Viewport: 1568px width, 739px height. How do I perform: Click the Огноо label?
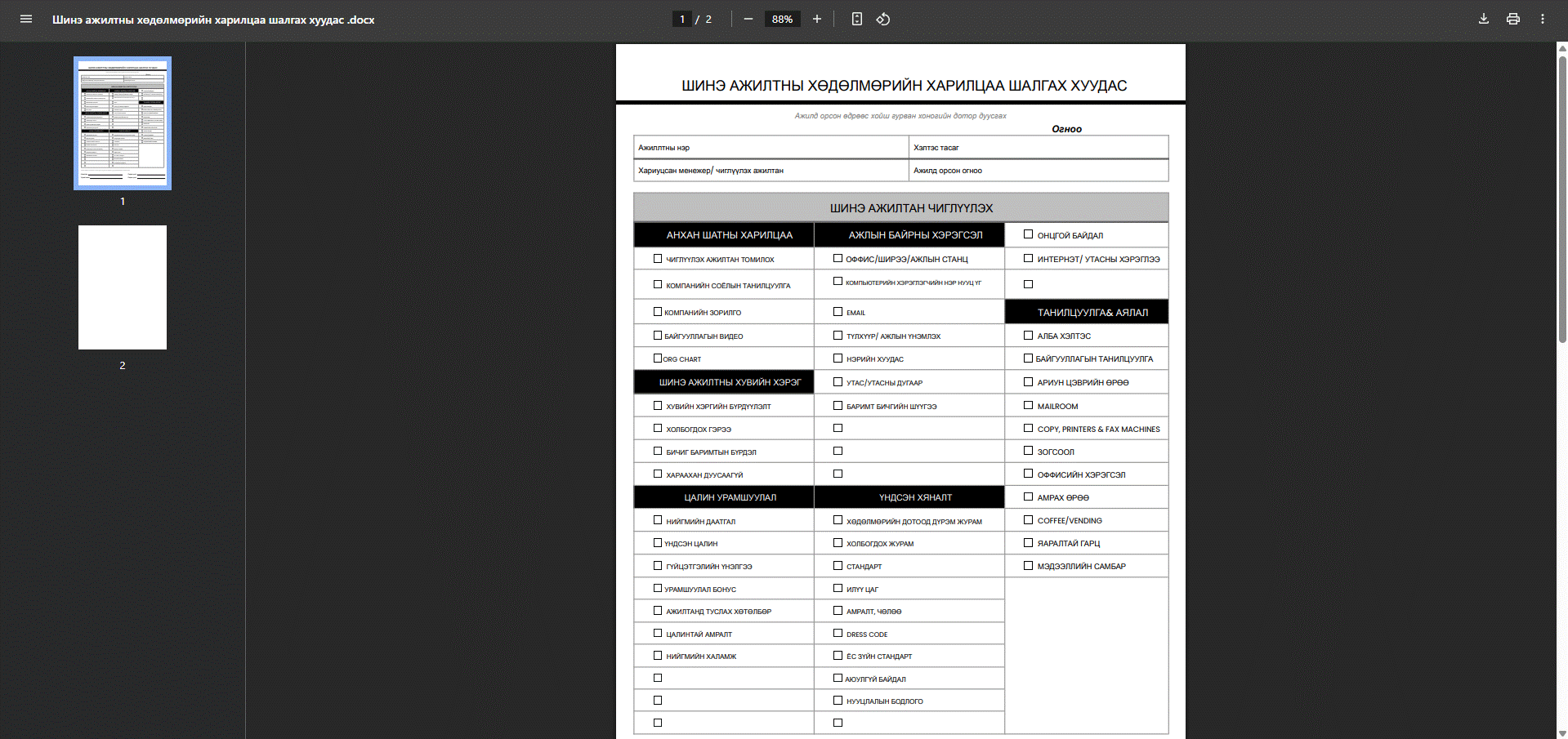[x=1066, y=129]
